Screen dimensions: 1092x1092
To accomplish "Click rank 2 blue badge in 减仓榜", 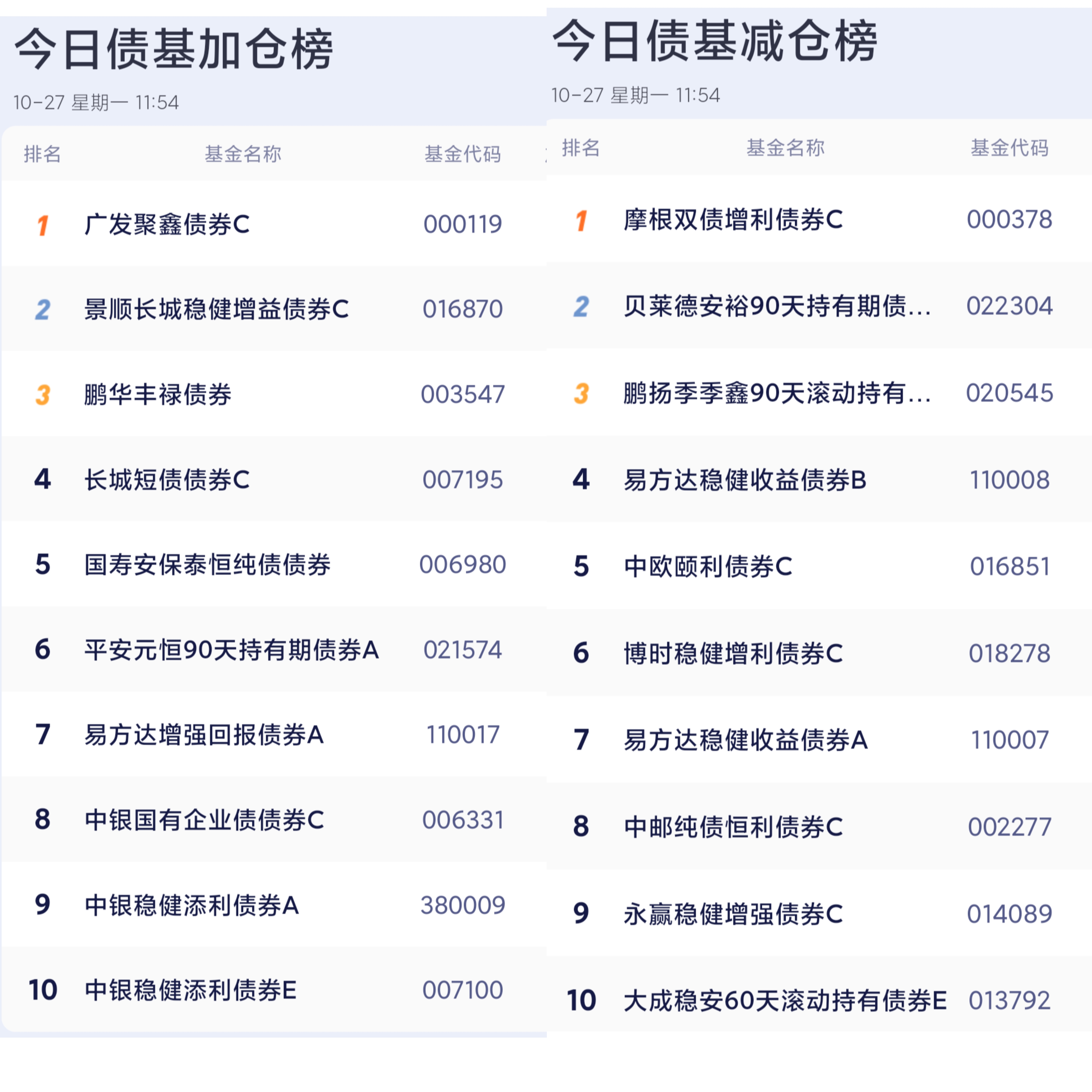I will pos(581,307).
